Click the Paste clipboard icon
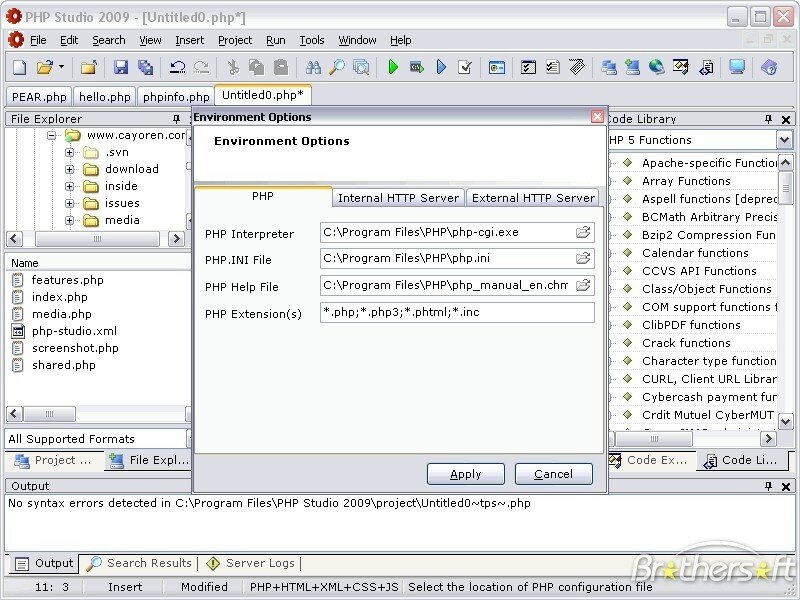 pyautogui.click(x=281, y=67)
